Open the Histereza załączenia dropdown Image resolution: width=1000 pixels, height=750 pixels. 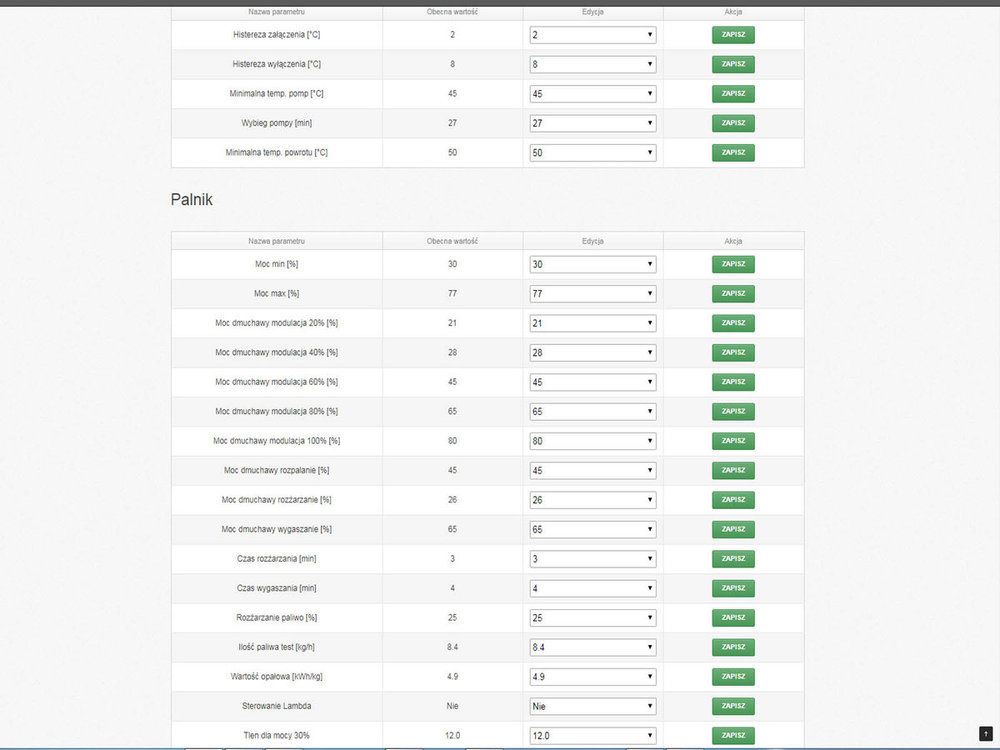[592, 35]
